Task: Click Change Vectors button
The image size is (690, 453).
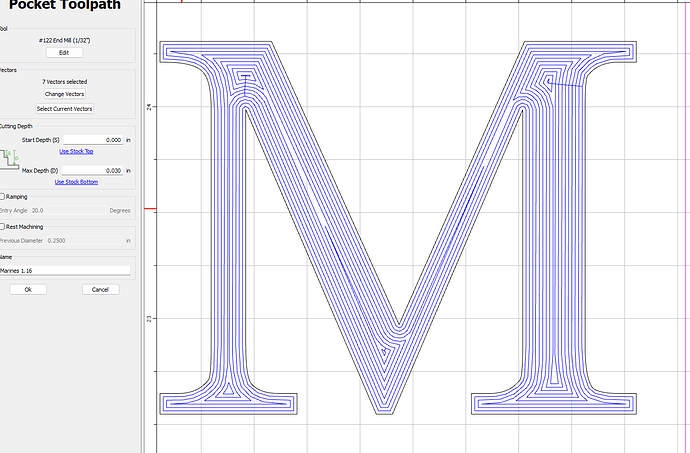Action: click(x=64, y=94)
